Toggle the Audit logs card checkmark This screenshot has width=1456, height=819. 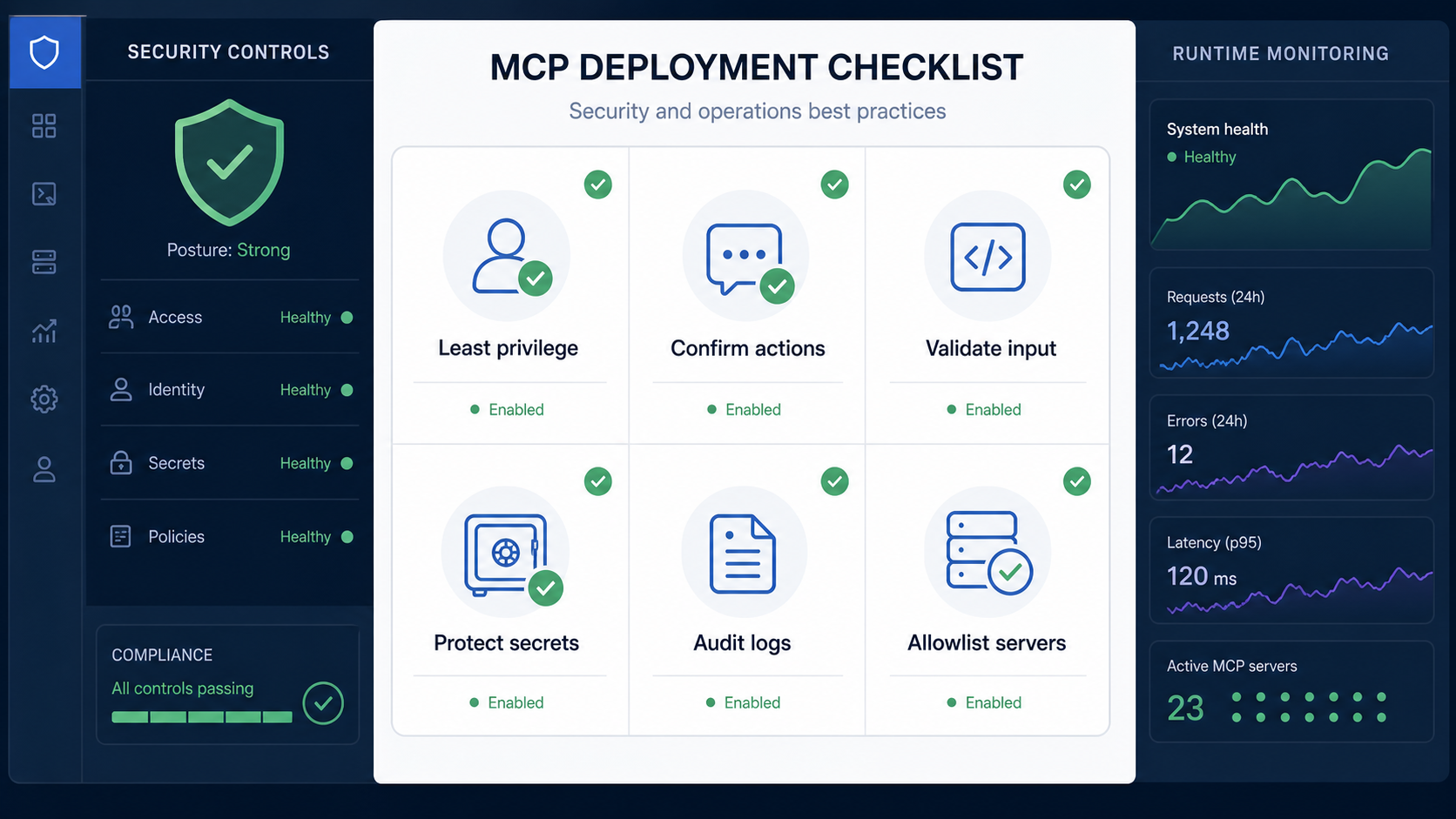[x=835, y=481]
